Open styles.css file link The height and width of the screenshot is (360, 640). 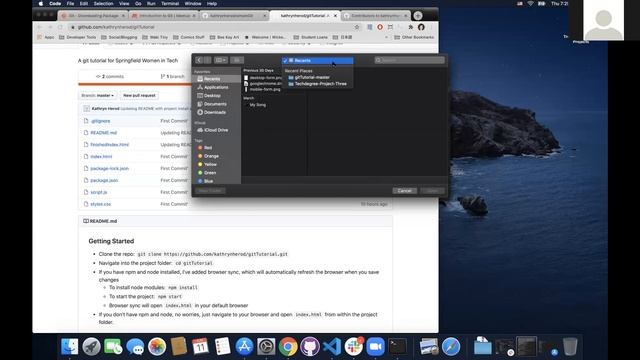100,204
